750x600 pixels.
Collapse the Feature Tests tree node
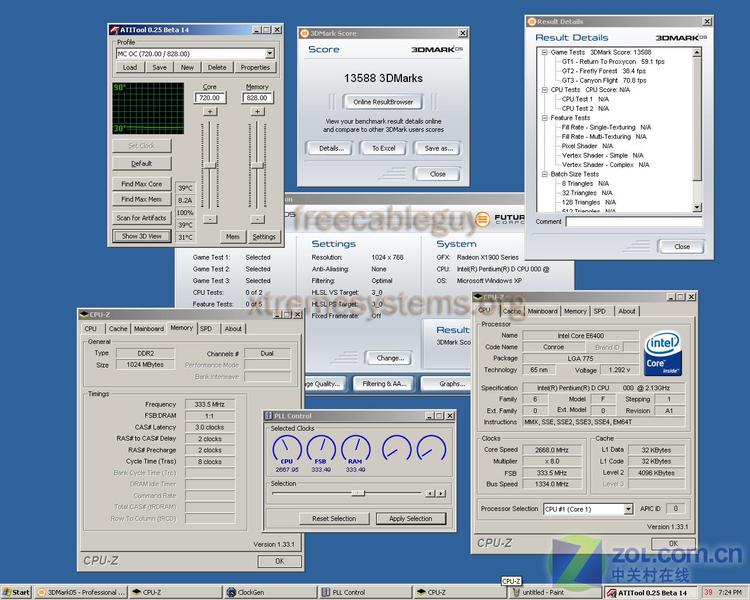pos(544,118)
